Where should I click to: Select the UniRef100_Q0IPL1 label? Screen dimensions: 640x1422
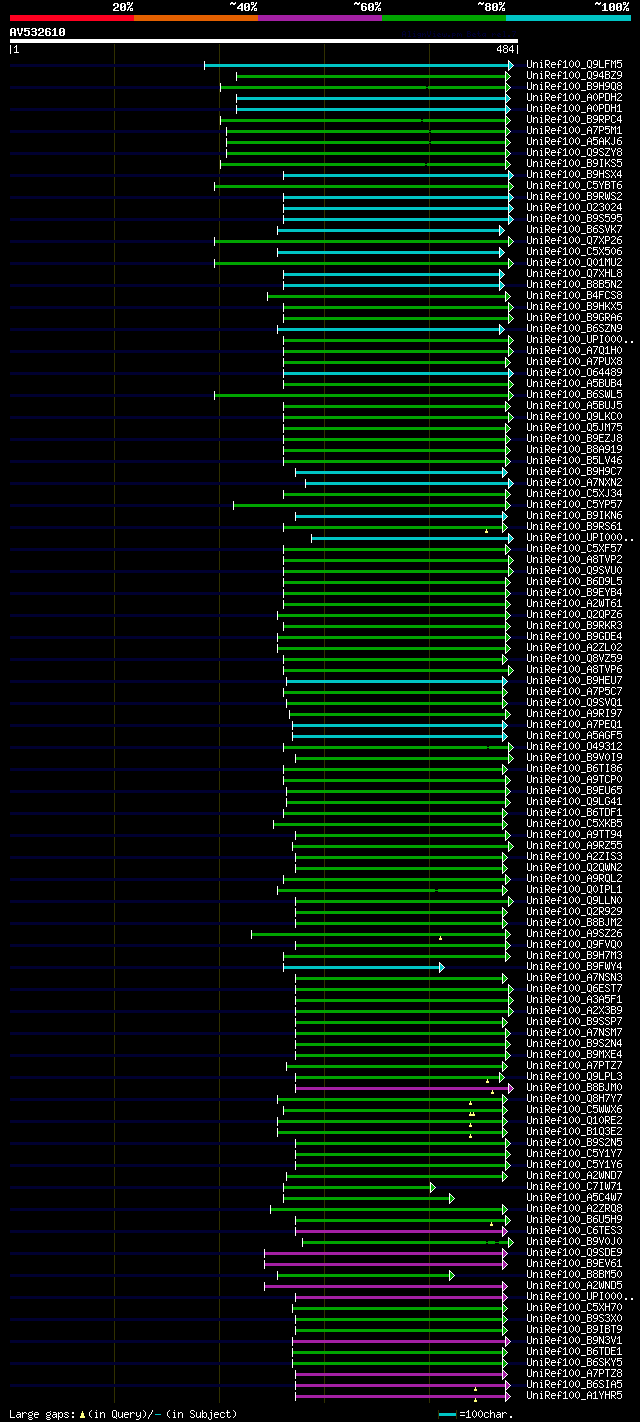[x=574, y=890]
